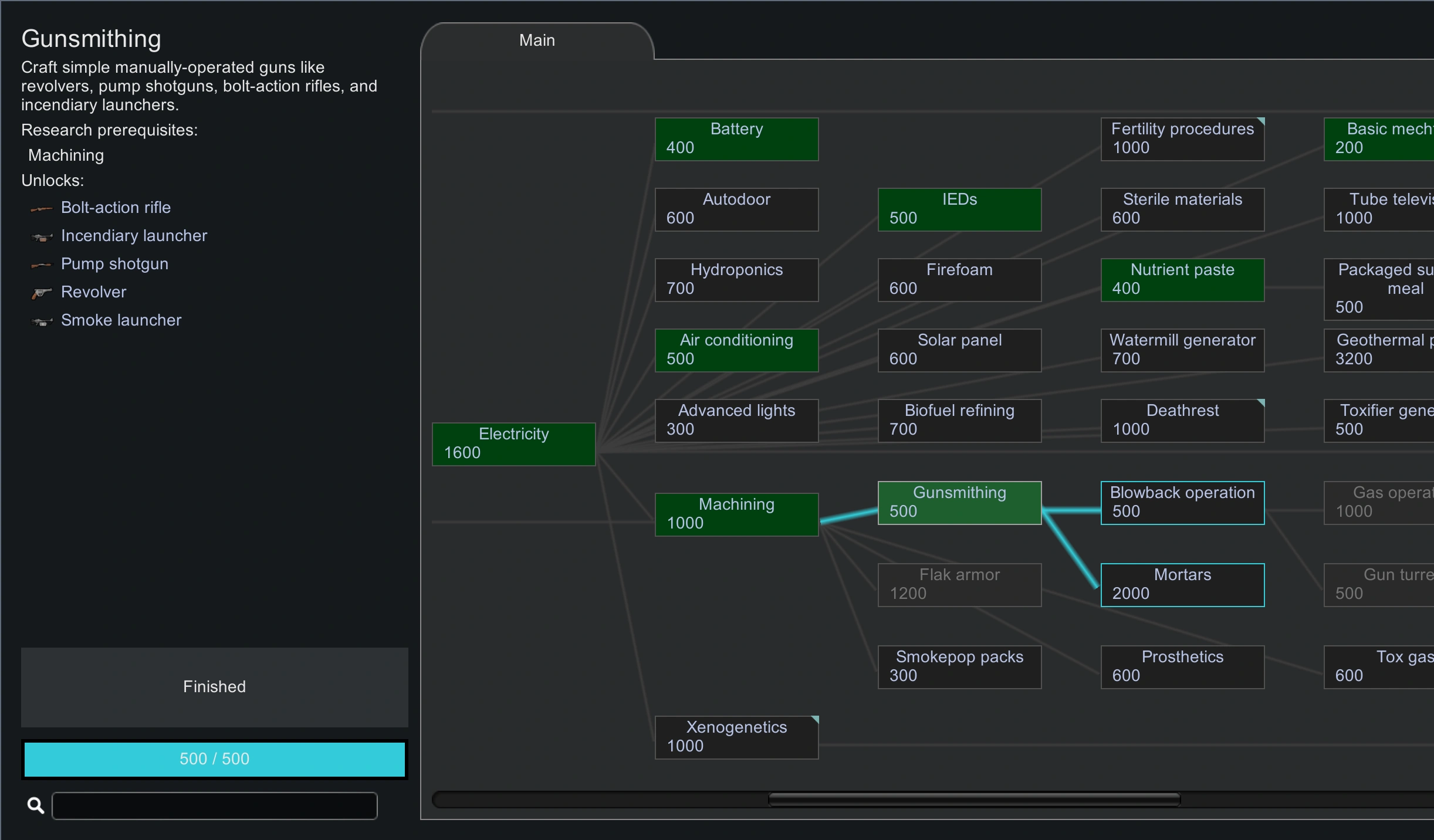This screenshot has height=840, width=1434.
Task: Click the Bolt-action rifle icon
Action: point(41,208)
